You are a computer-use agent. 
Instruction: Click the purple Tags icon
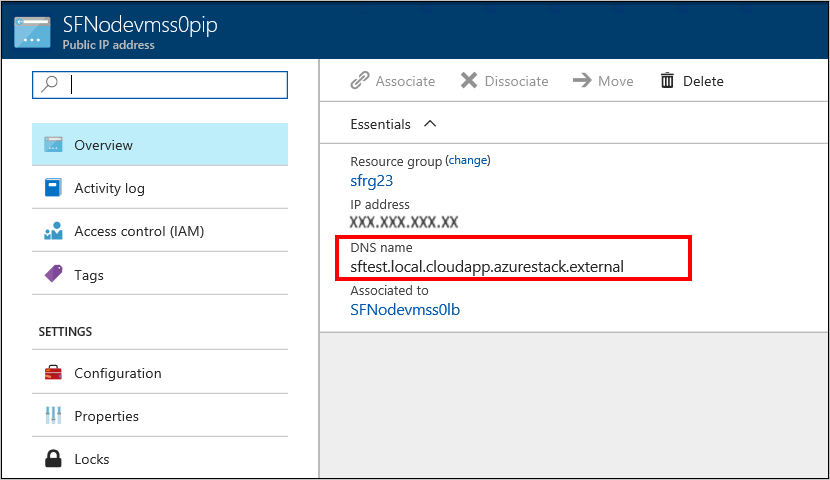53,274
